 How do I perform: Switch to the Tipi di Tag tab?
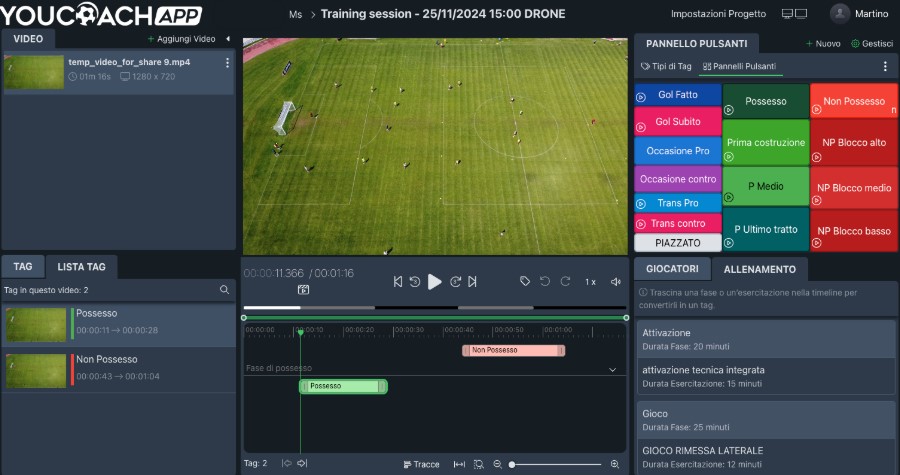[666, 66]
